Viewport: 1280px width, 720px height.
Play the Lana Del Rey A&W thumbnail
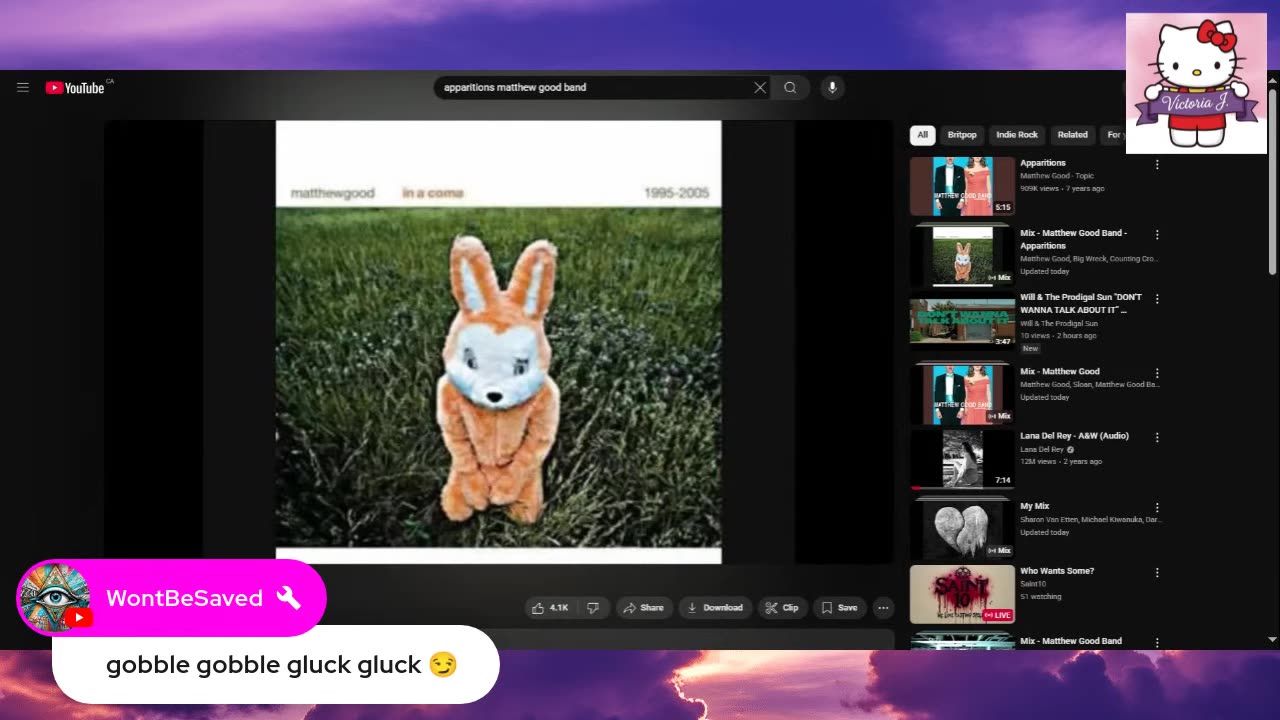tap(962, 459)
